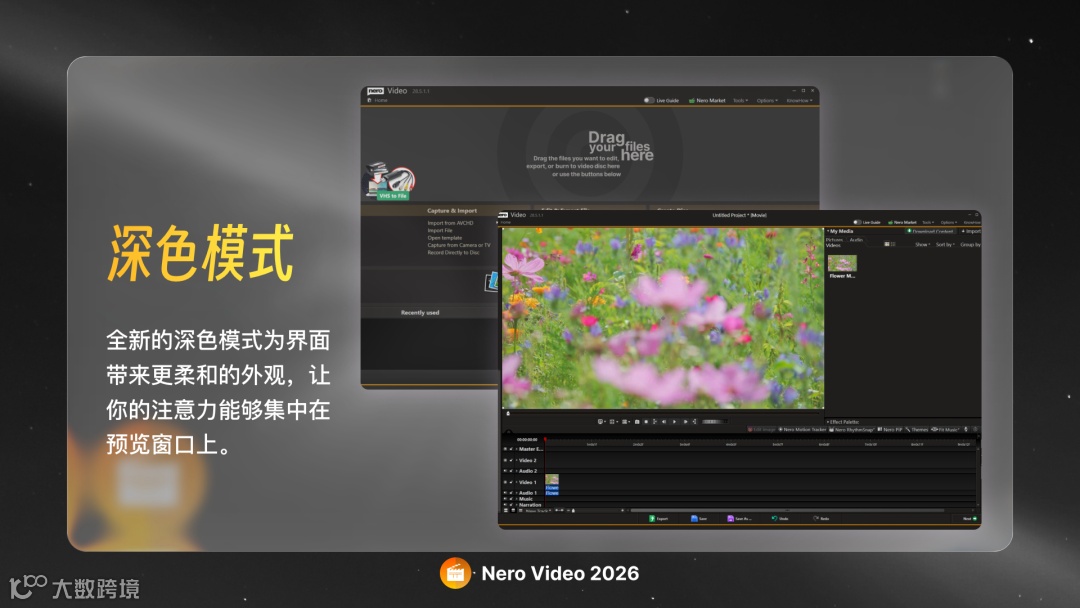Open Themes tool in effect toolbar
The image size is (1080, 608).
[917, 430]
